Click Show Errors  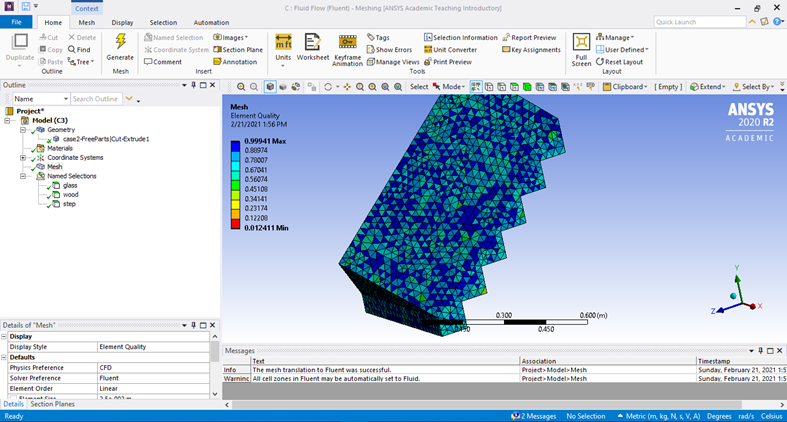pyautogui.click(x=389, y=50)
